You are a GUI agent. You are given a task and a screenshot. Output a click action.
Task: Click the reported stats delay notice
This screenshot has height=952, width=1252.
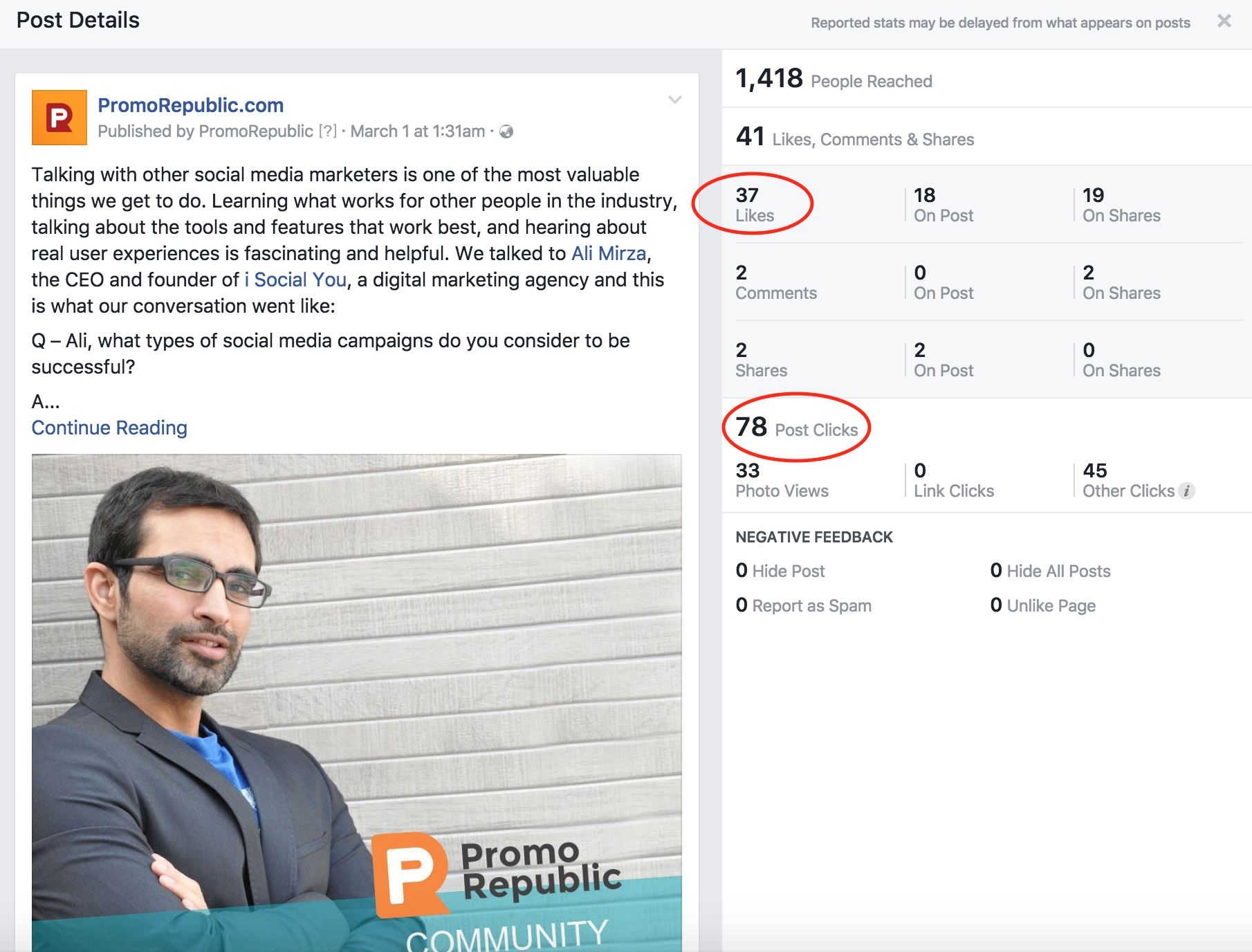coord(1000,23)
